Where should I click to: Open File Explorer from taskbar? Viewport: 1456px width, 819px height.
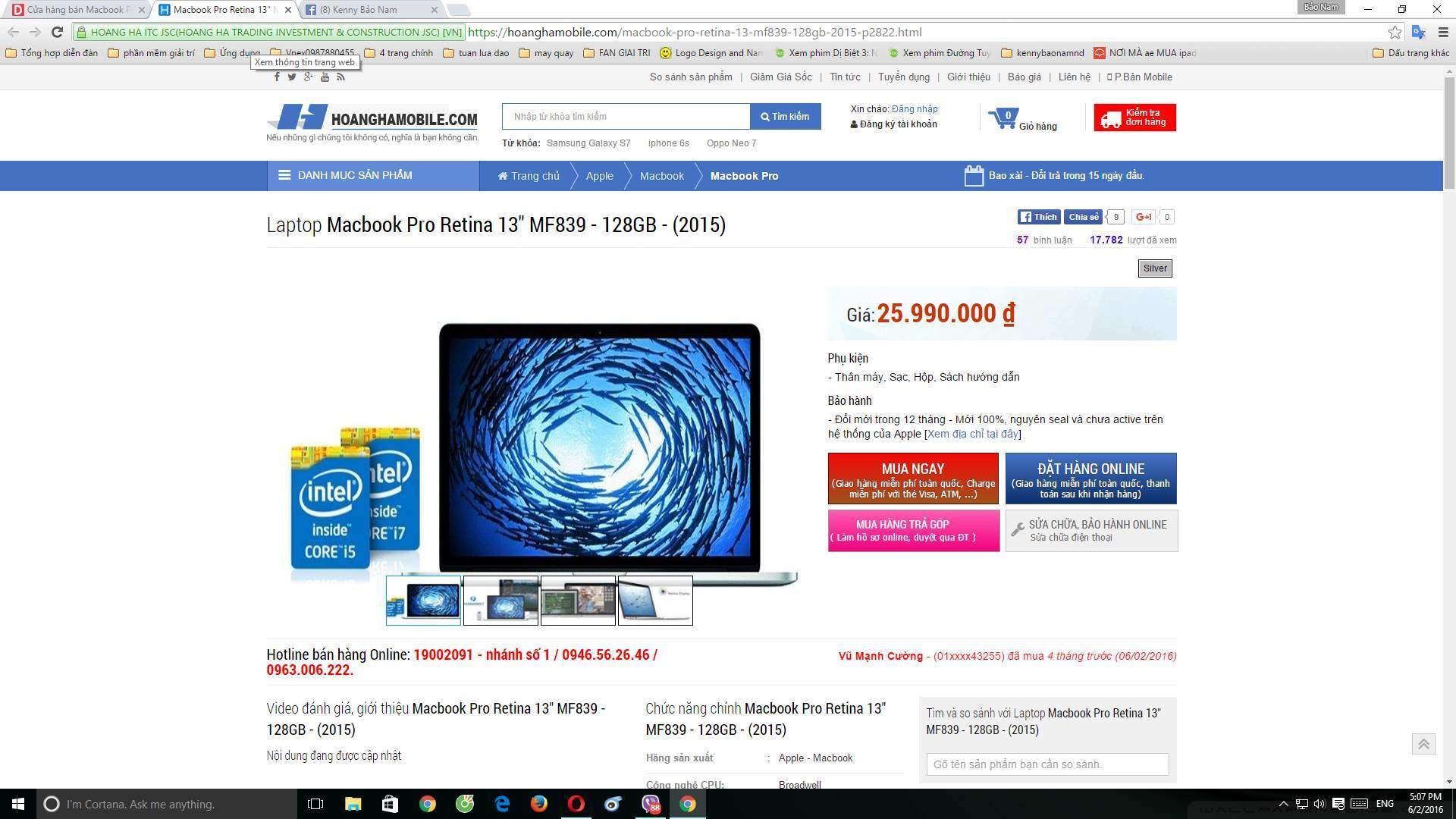point(353,804)
